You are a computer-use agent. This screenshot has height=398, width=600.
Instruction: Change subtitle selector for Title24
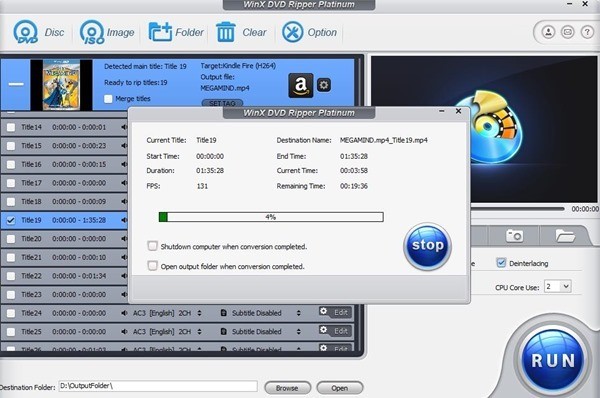tap(298, 313)
